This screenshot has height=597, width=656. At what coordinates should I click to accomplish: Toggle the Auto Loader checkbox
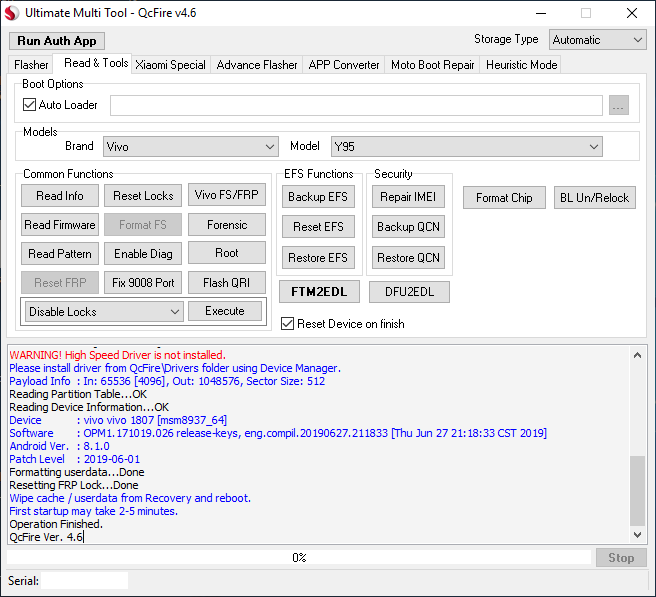coord(29,105)
